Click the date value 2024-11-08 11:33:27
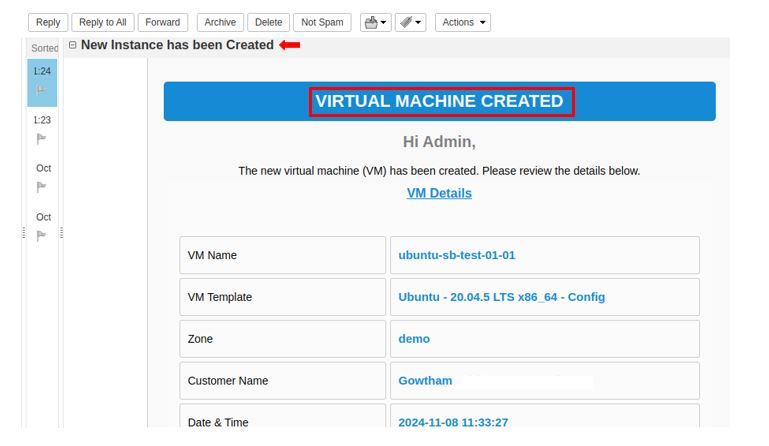The height and width of the screenshot is (446, 769). [453, 422]
